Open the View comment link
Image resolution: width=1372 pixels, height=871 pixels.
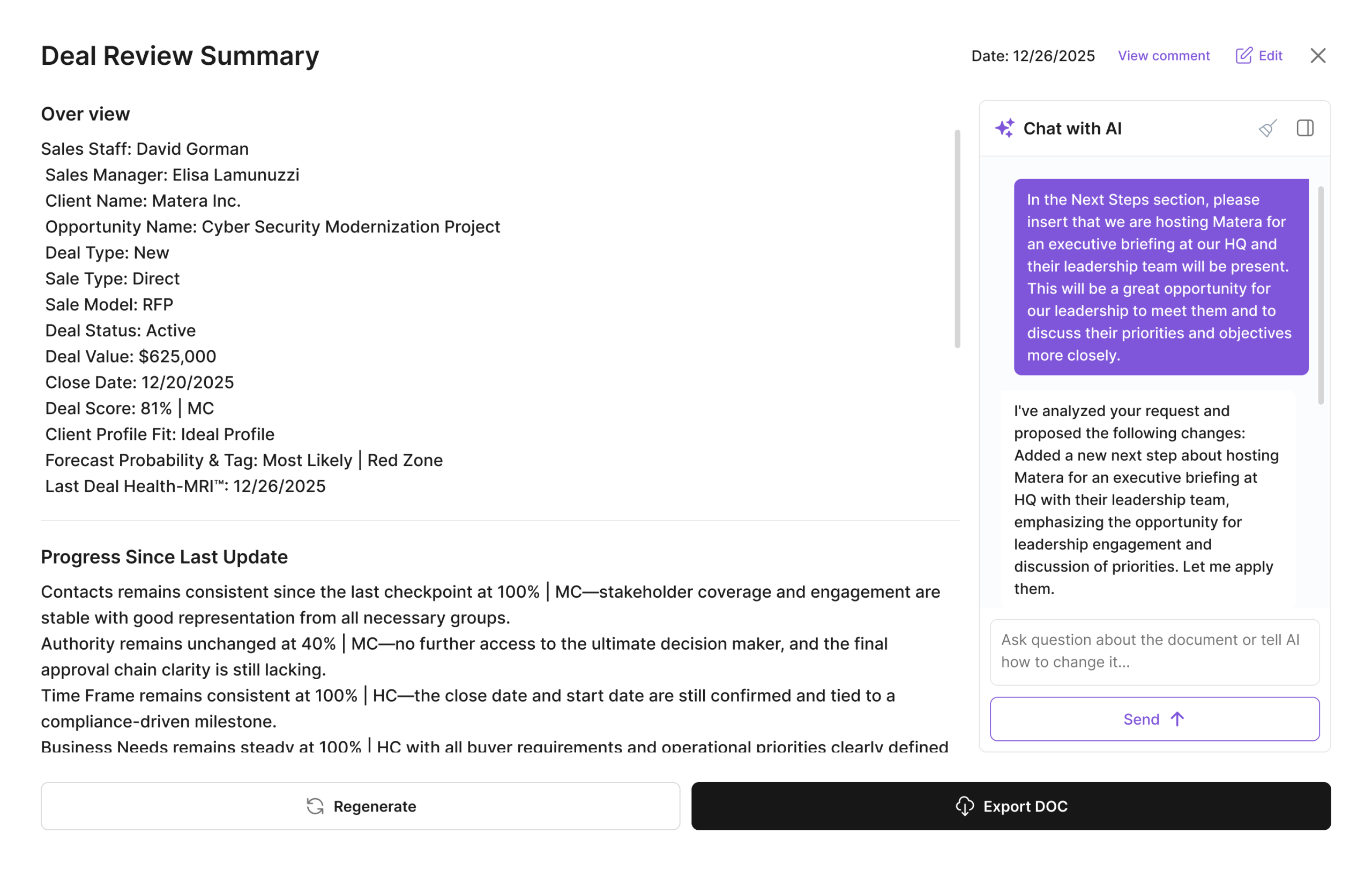click(x=1164, y=56)
